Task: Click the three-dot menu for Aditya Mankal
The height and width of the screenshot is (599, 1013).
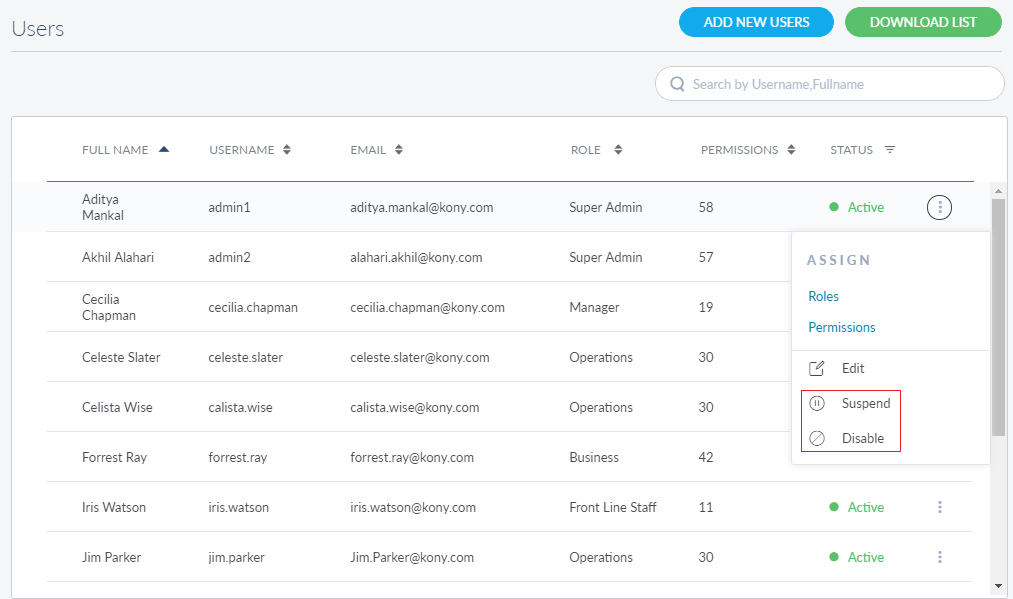Action: [x=939, y=207]
